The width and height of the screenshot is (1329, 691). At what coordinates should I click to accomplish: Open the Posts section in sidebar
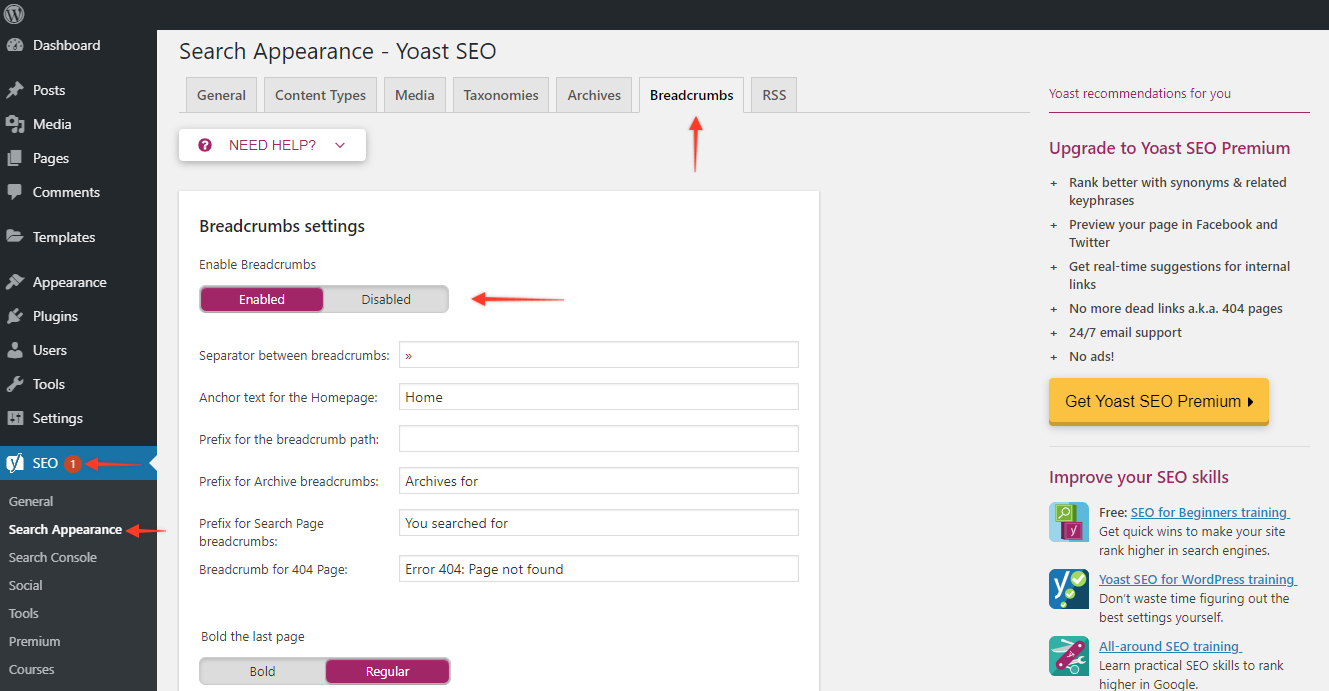[x=18, y=89]
